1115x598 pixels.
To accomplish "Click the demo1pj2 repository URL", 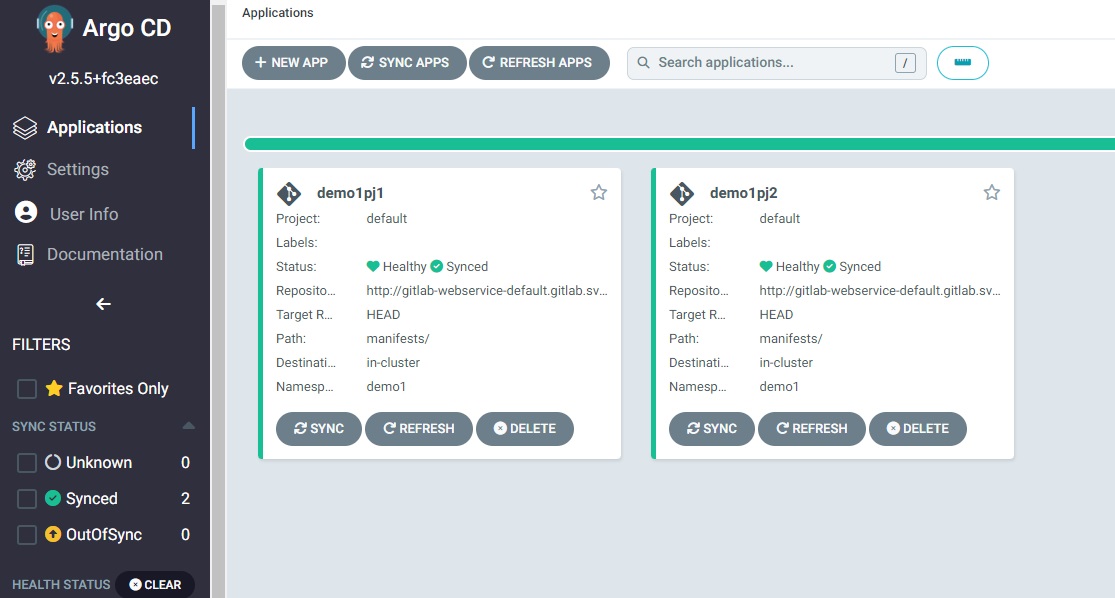I will tap(880, 291).
